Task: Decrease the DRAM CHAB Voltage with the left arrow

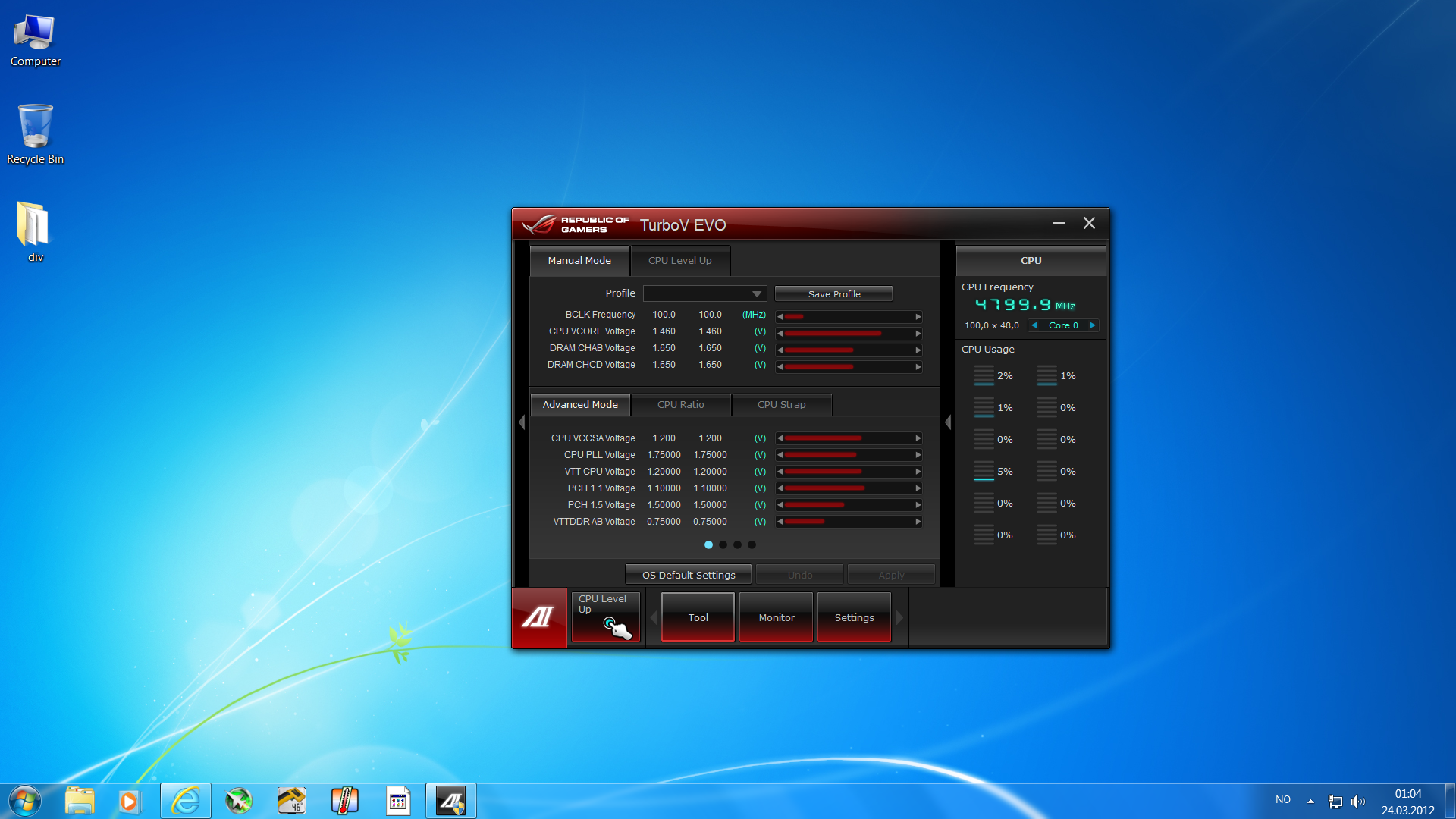Action: pyautogui.click(x=780, y=350)
